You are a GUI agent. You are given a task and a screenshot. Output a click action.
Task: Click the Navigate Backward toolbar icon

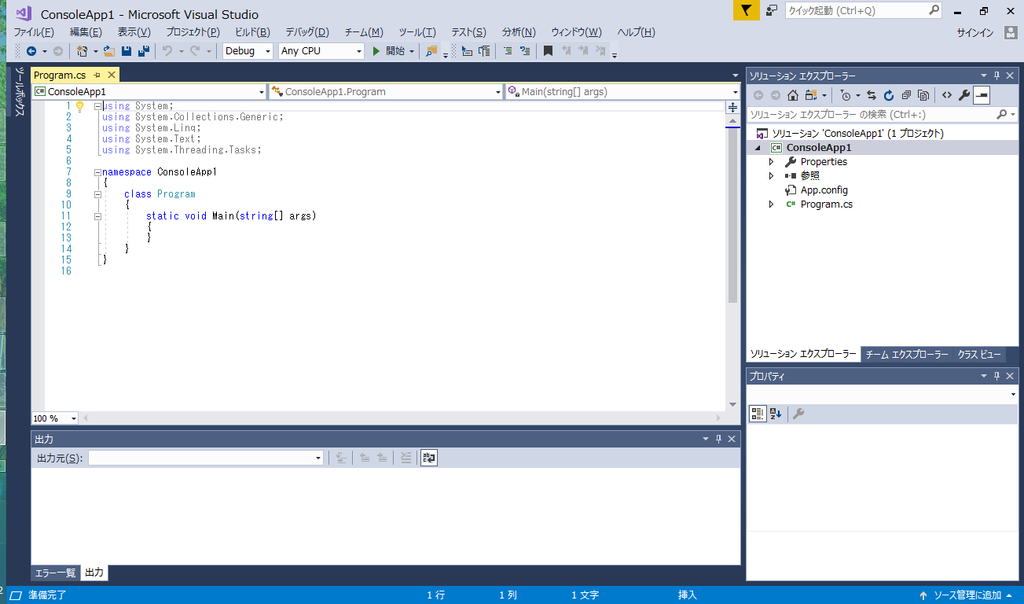point(31,51)
